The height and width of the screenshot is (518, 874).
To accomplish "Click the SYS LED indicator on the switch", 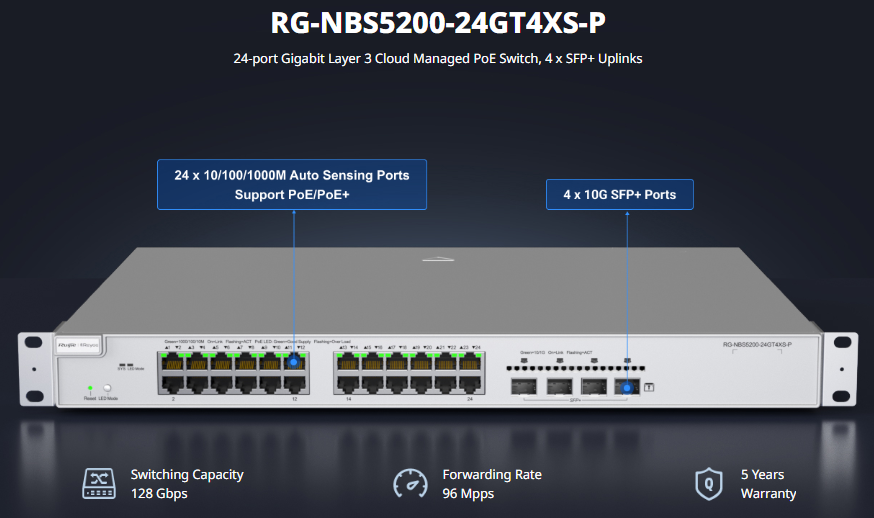I will pyautogui.click(x=121, y=365).
